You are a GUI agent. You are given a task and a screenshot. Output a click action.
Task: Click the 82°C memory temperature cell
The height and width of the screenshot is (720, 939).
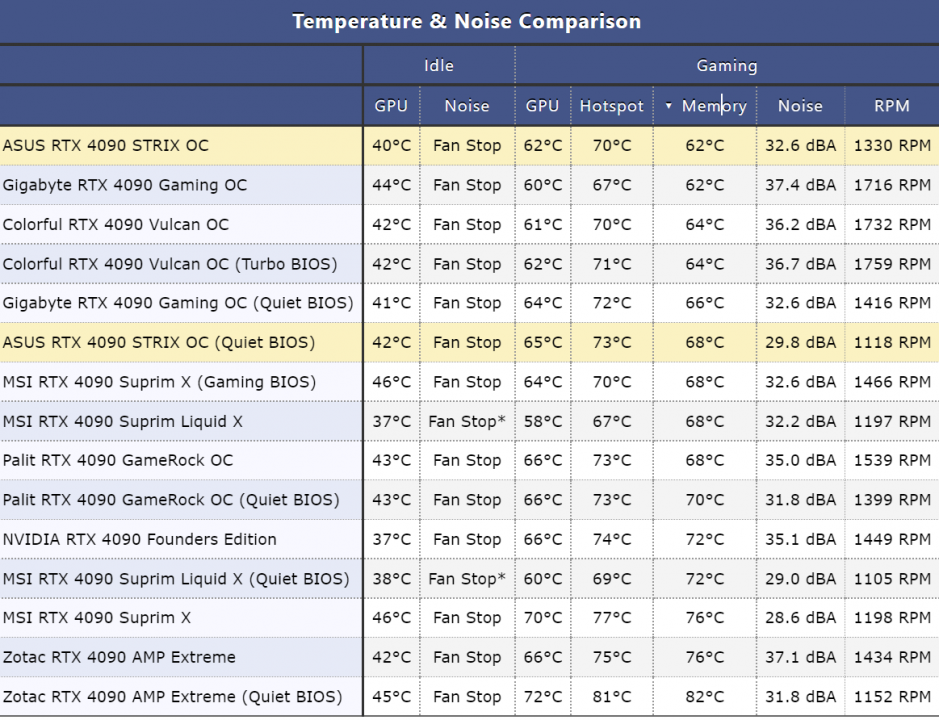[x=705, y=697]
